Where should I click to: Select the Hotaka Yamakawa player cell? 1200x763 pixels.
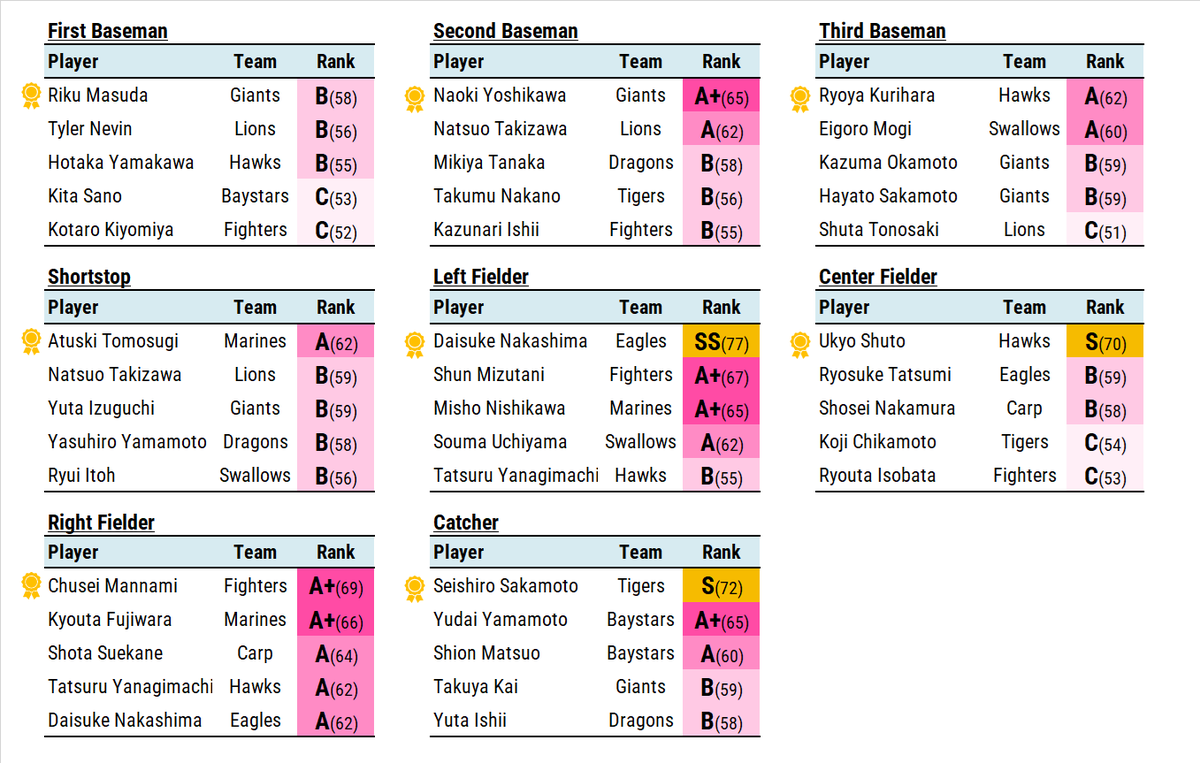[121, 162]
